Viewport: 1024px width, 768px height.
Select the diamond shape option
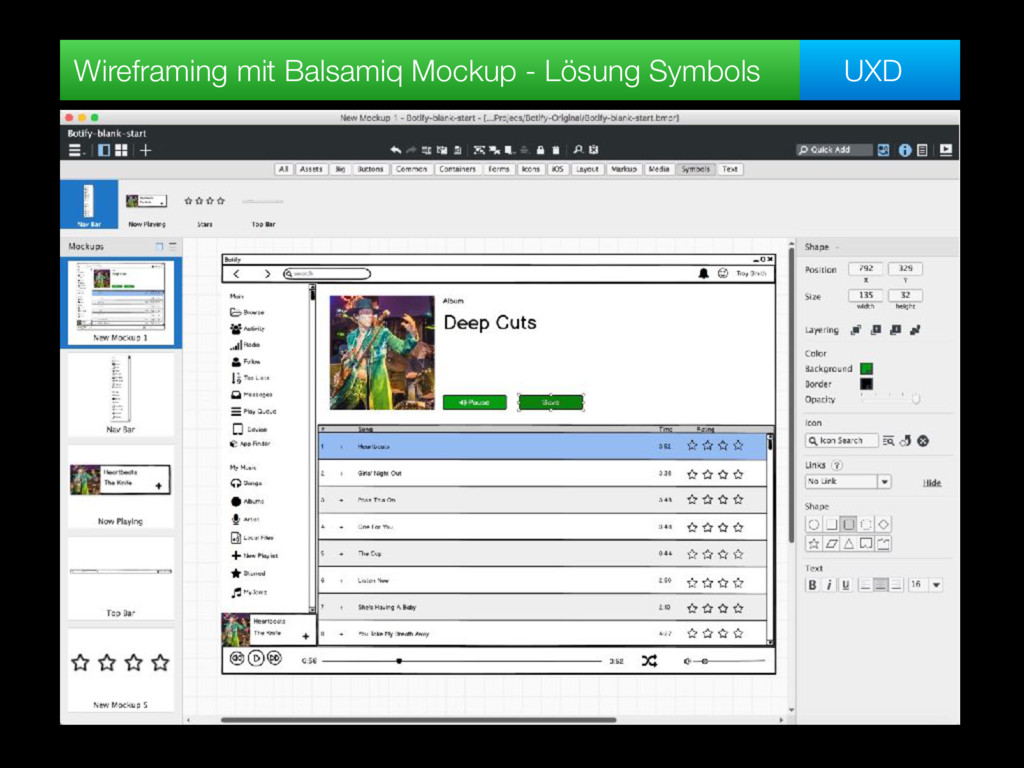pyautogui.click(x=884, y=524)
